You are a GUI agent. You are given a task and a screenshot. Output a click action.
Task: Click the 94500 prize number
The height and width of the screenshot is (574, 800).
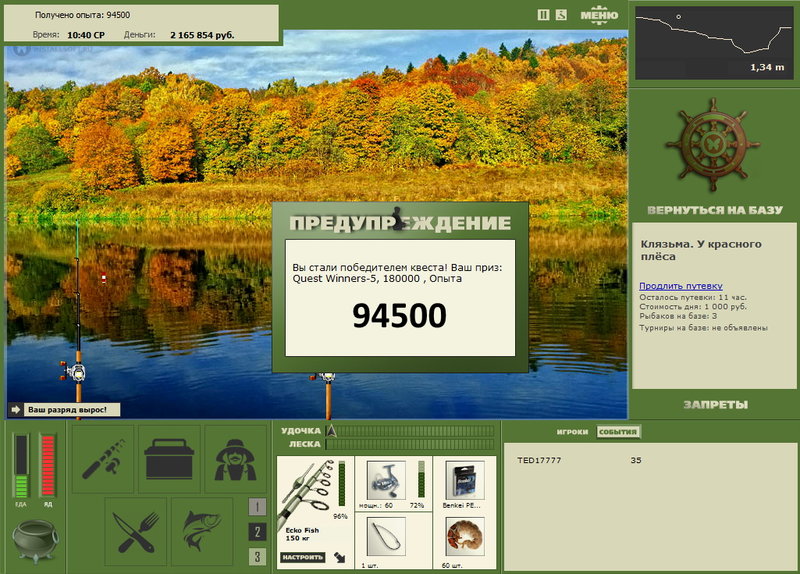click(399, 315)
